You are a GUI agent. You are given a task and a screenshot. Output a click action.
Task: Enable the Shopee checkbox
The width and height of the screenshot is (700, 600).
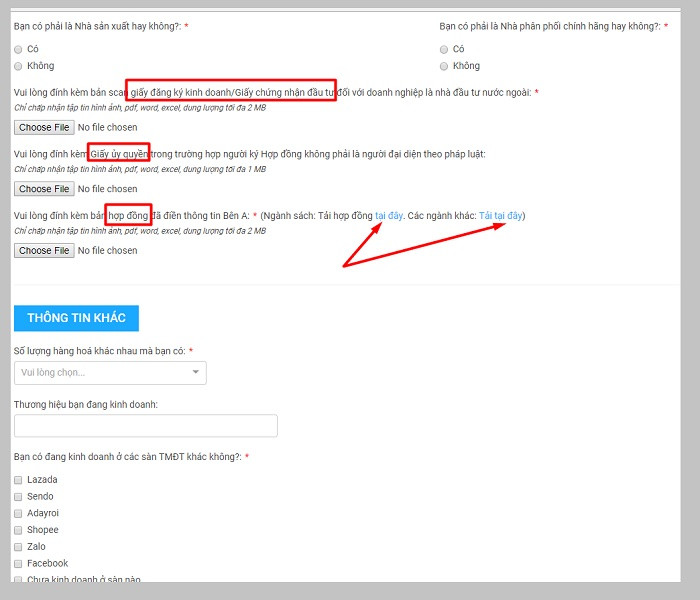point(19,530)
